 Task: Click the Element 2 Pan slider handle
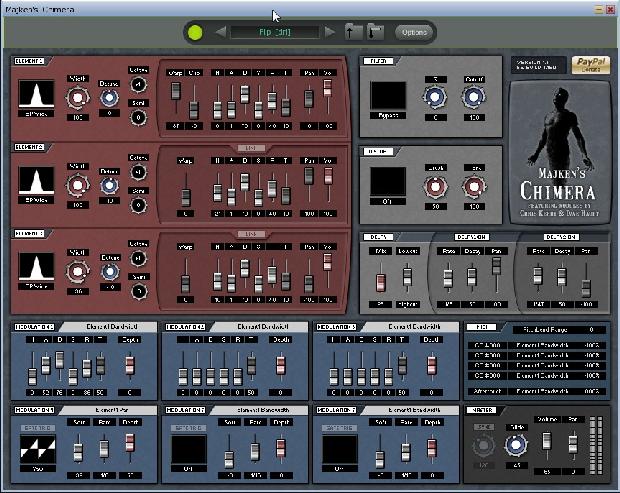pyautogui.click(x=309, y=176)
